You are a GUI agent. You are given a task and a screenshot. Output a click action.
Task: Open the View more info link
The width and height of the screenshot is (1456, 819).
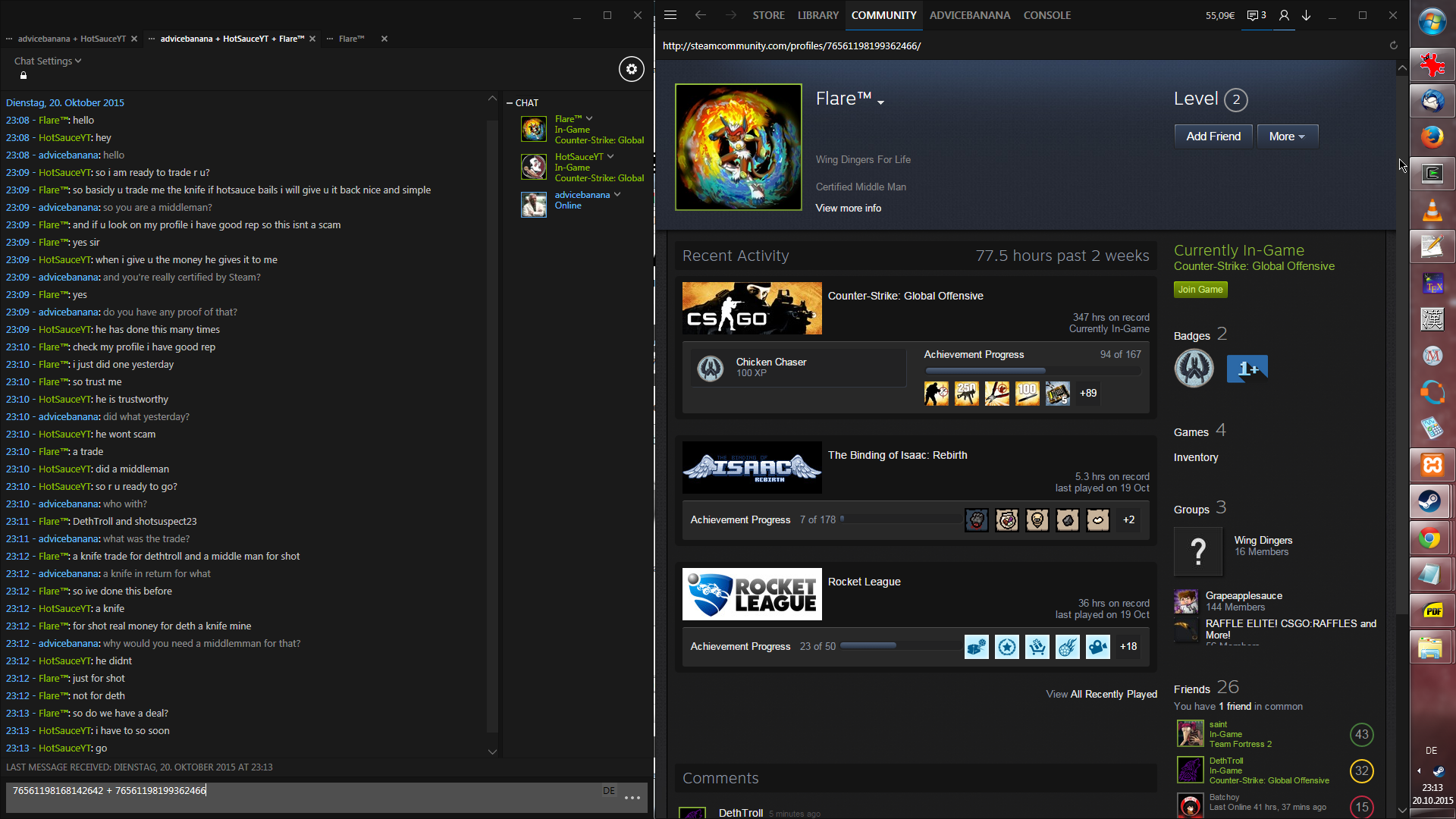848,208
